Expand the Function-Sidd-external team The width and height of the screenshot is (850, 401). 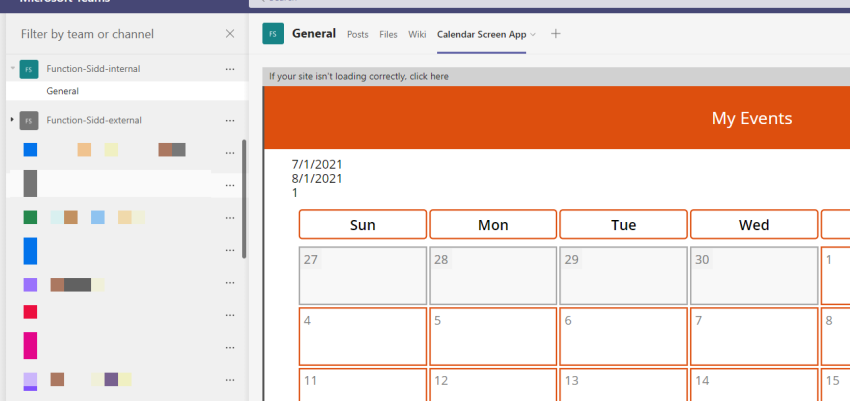pos(12,119)
